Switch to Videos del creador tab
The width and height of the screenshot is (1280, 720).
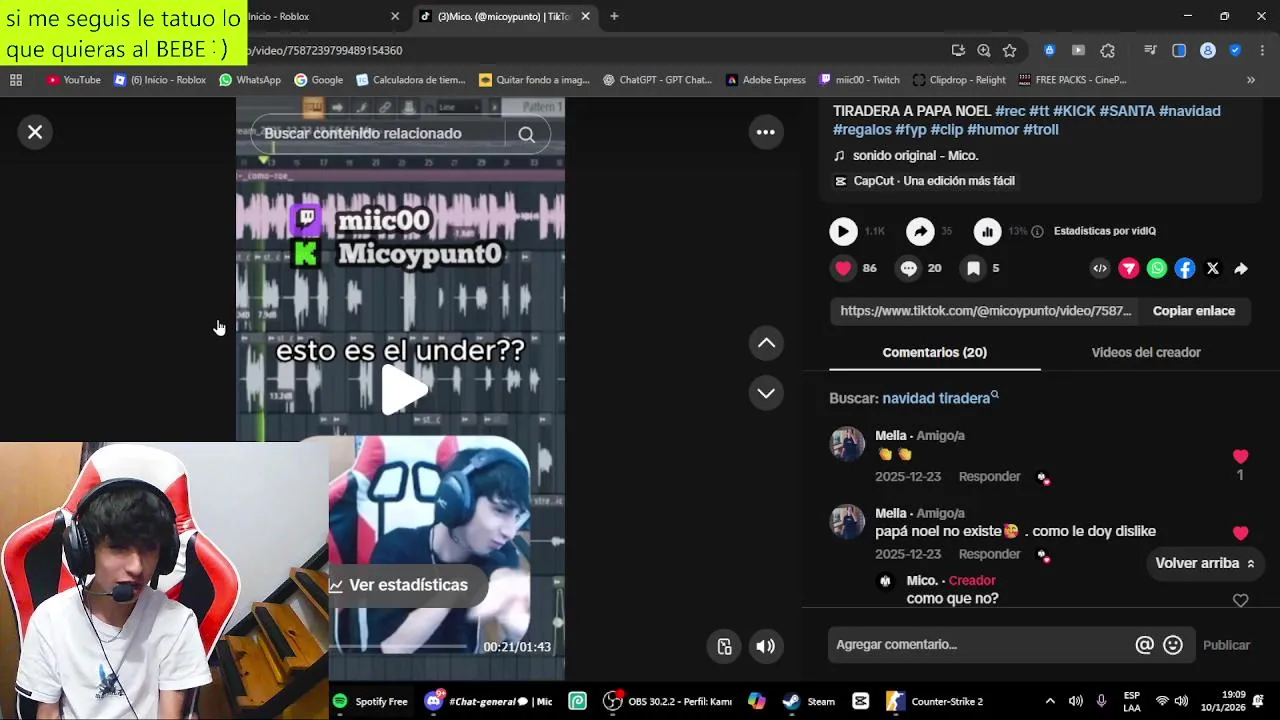[x=1146, y=352]
